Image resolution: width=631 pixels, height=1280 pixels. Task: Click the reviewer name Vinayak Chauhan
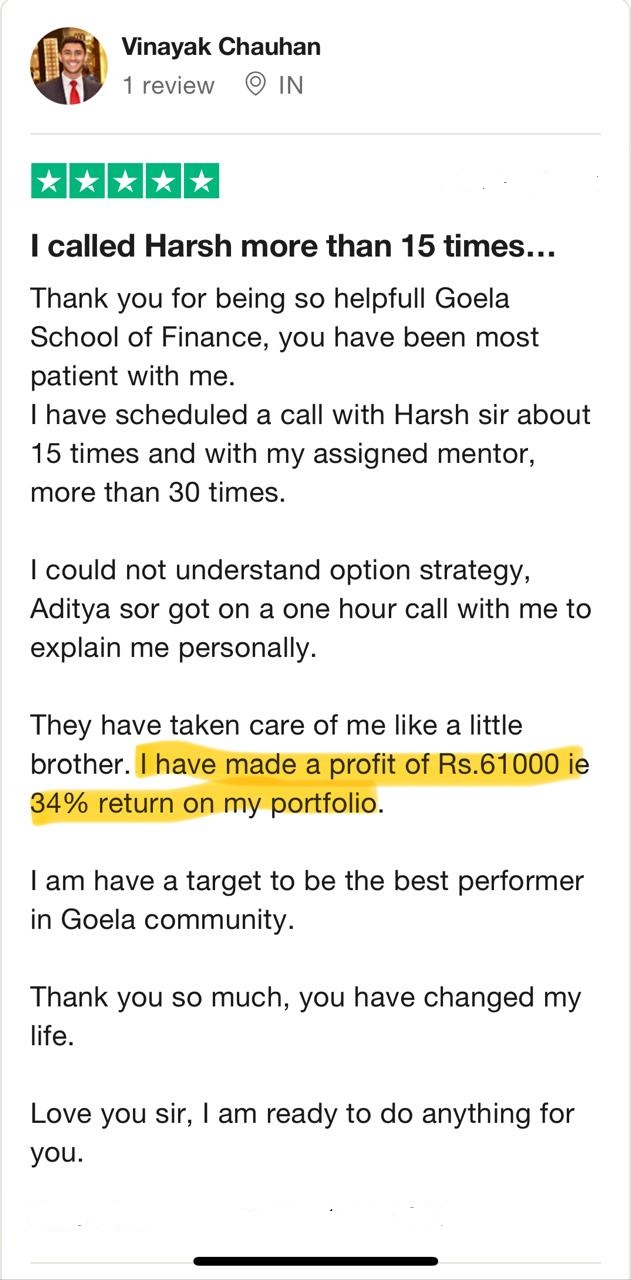pos(221,46)
